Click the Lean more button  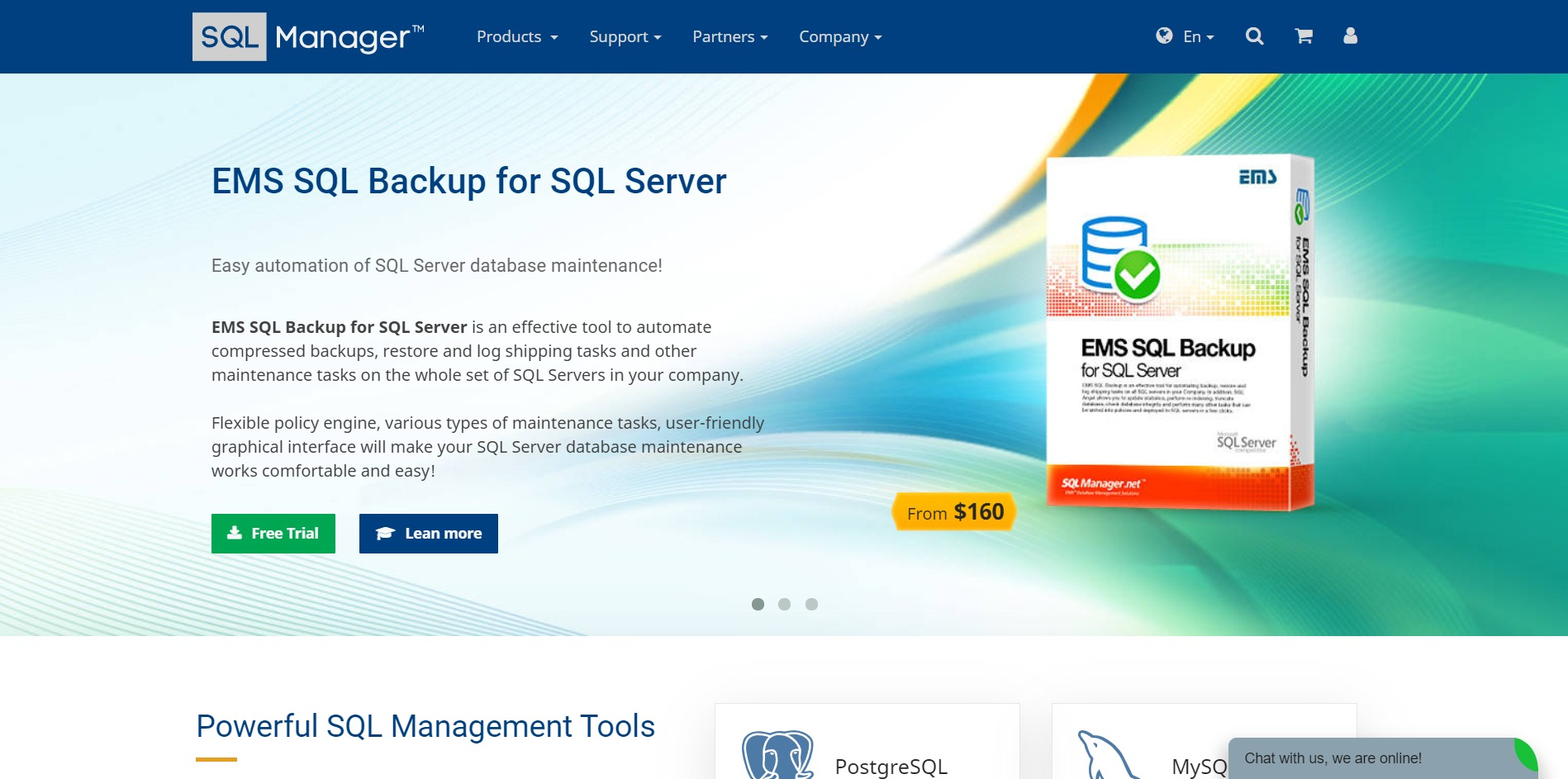coord(429,534)
